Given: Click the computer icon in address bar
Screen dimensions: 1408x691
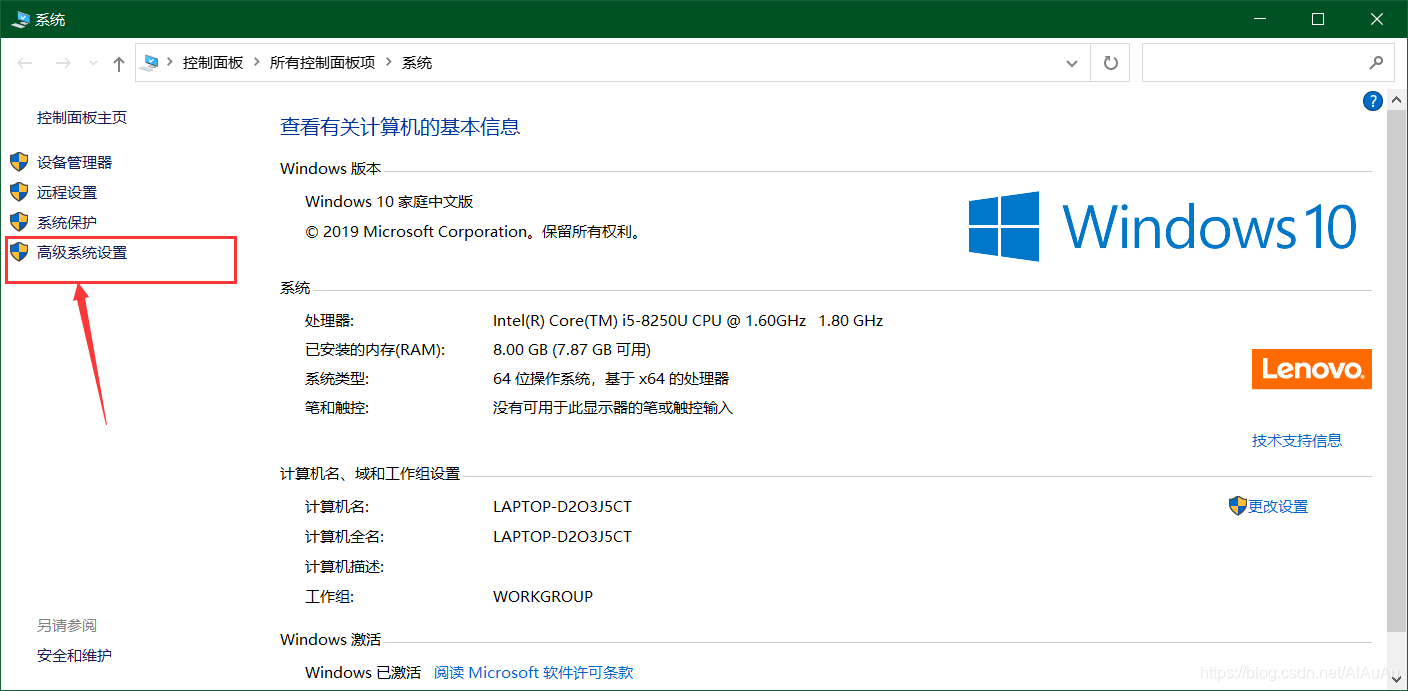Looking at the screenshot, I should 151,63.
